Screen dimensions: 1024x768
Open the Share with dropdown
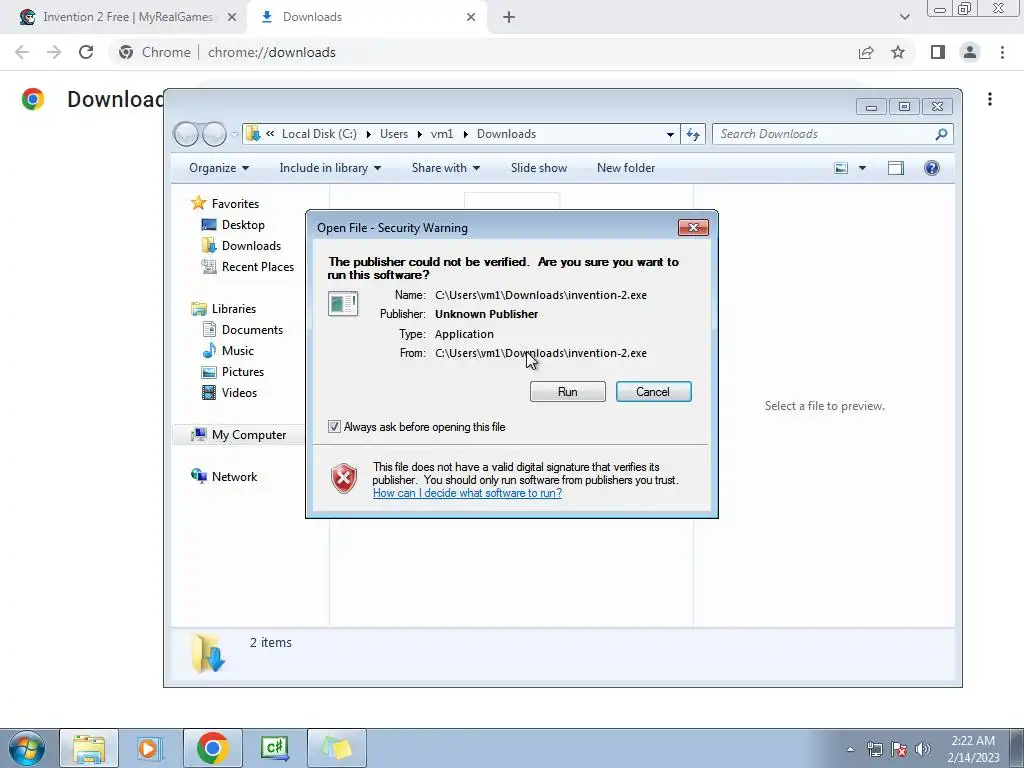(446, 168)
